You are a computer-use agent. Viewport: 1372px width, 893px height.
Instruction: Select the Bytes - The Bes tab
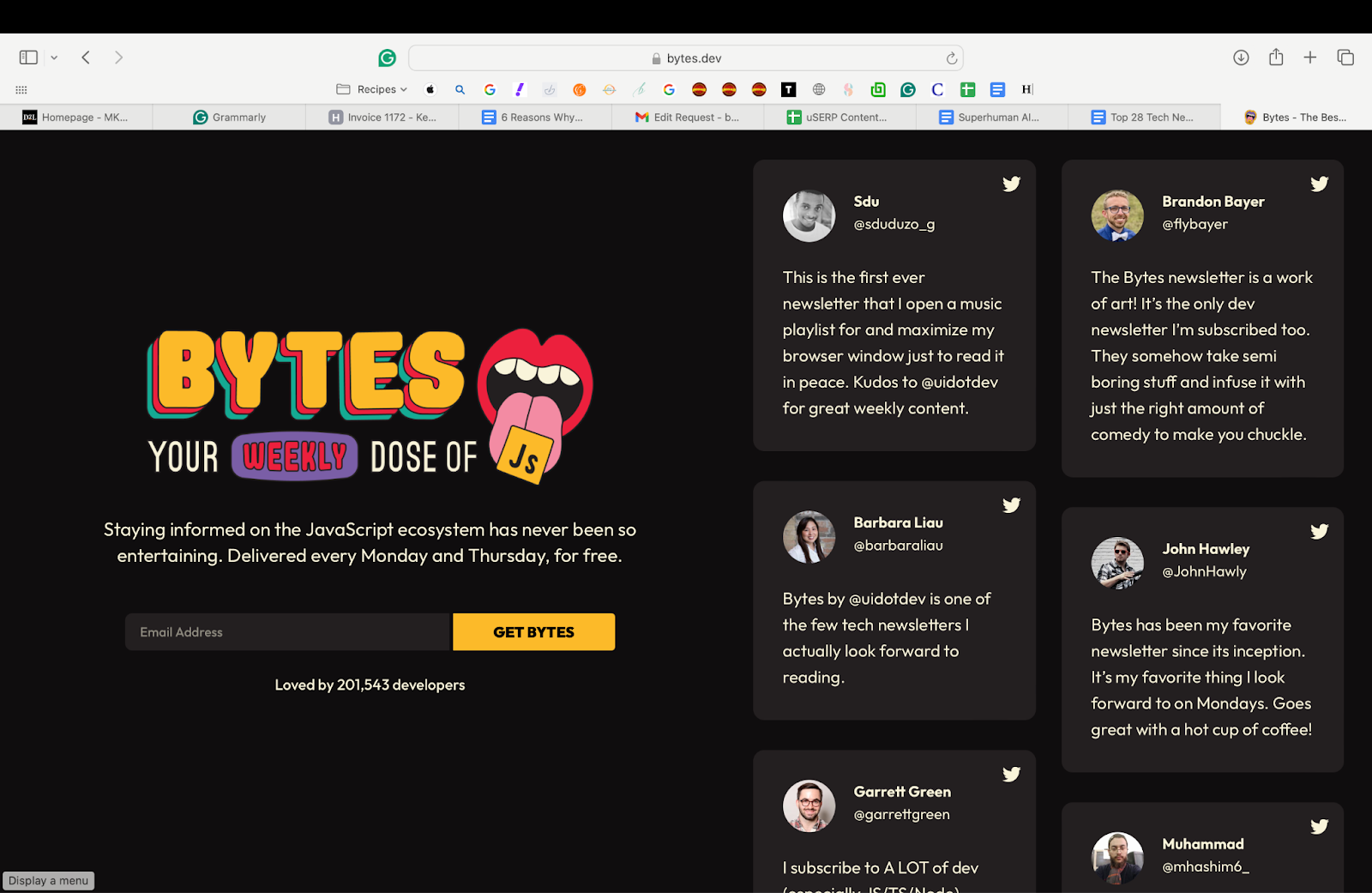[1296, 118]
